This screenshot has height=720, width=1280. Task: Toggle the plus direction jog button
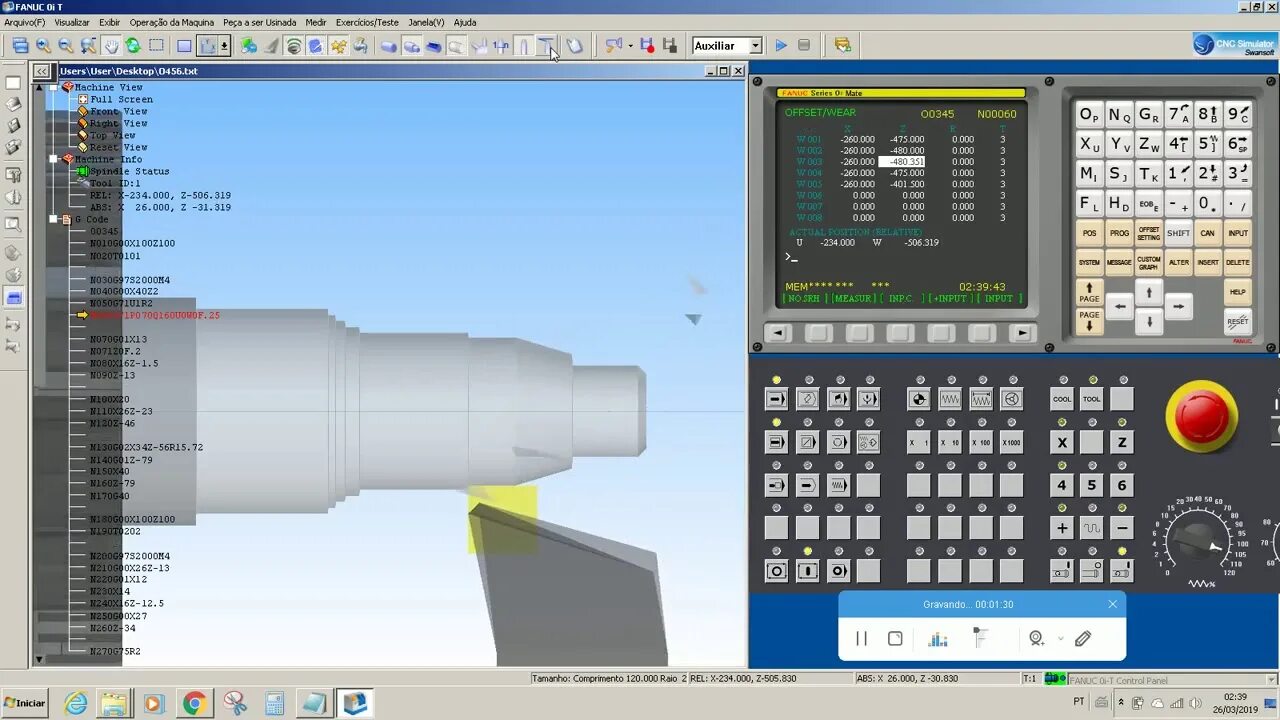tap(1062, 528)
